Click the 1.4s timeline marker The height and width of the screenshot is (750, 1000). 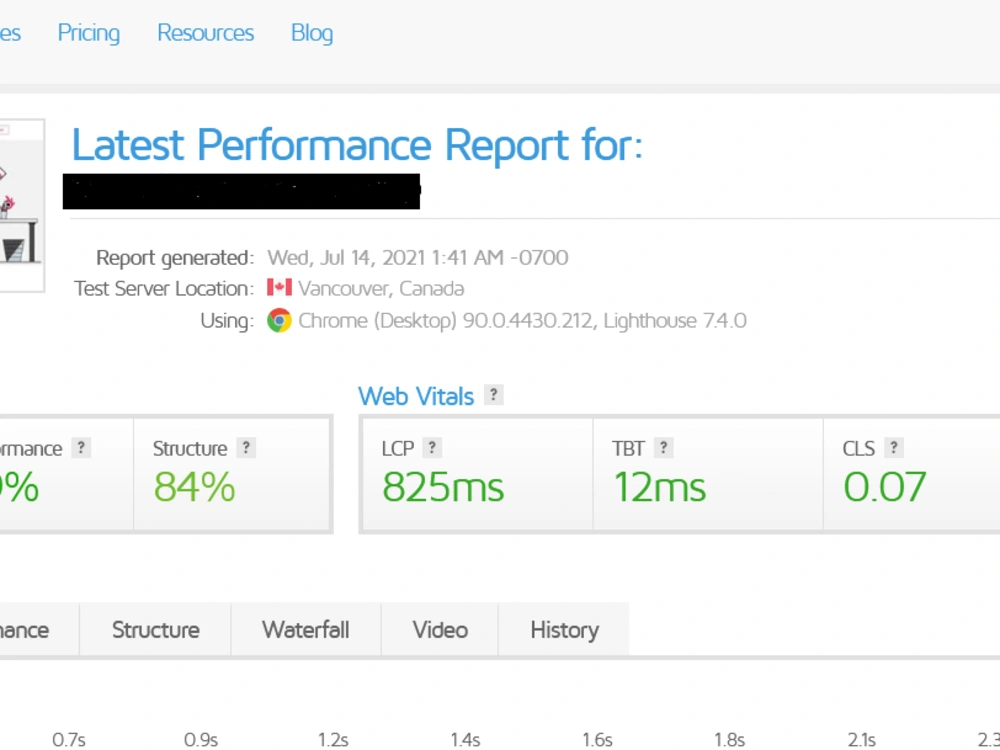point(465,740)
